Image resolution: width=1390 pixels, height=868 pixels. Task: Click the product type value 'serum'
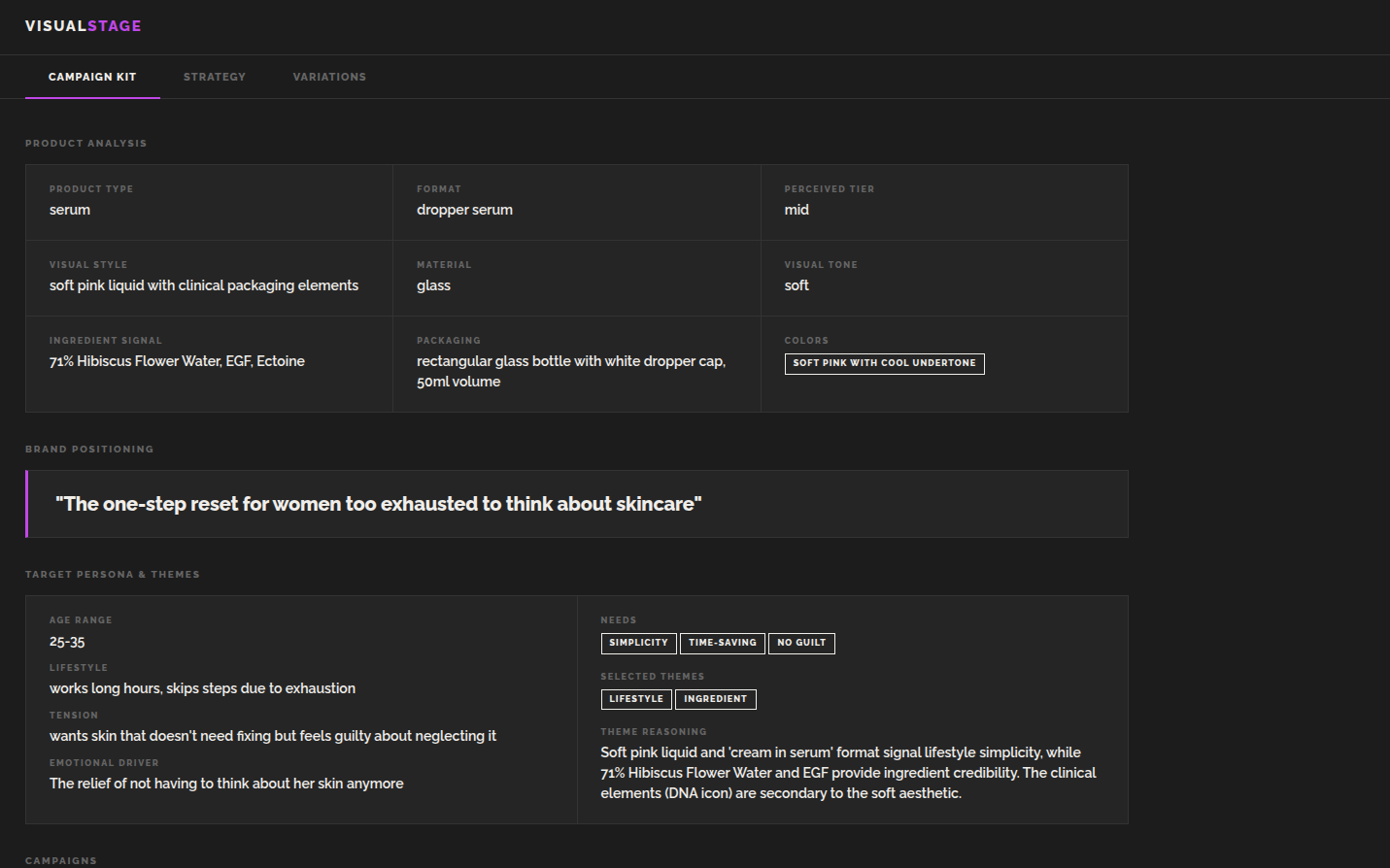[70, 210]
